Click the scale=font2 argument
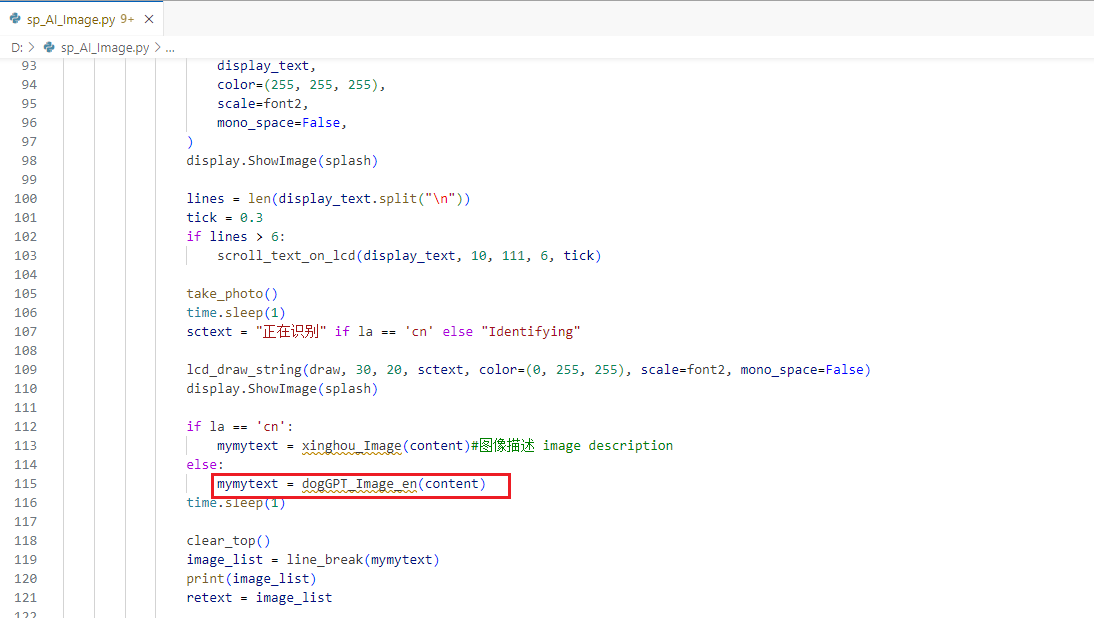1094x618 pixels. click(x=259, y=103)
